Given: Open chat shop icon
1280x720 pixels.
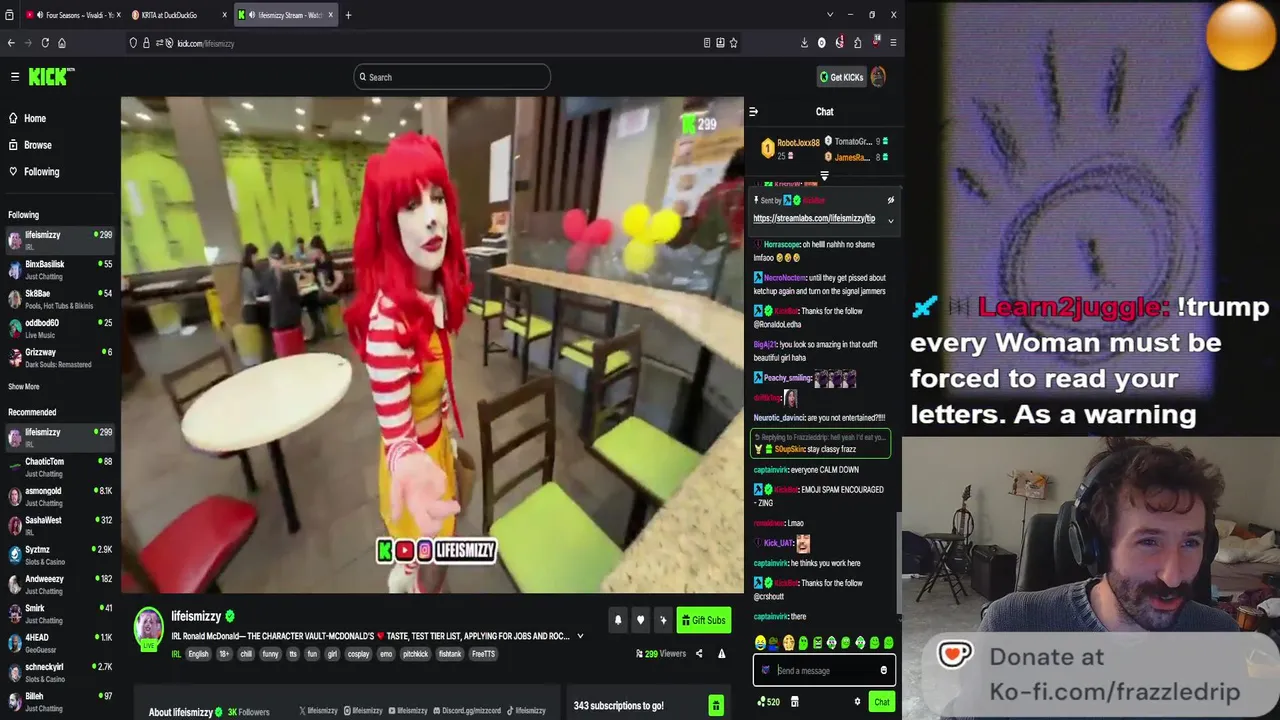Looking at the screenshot, I should [x=795, y=702].
